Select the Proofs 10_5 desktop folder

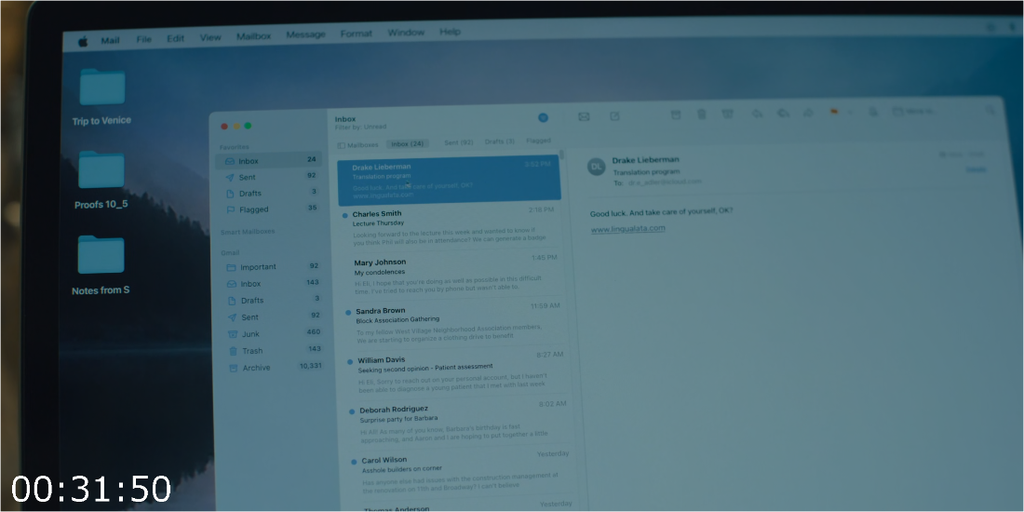[x=101, y=180]
